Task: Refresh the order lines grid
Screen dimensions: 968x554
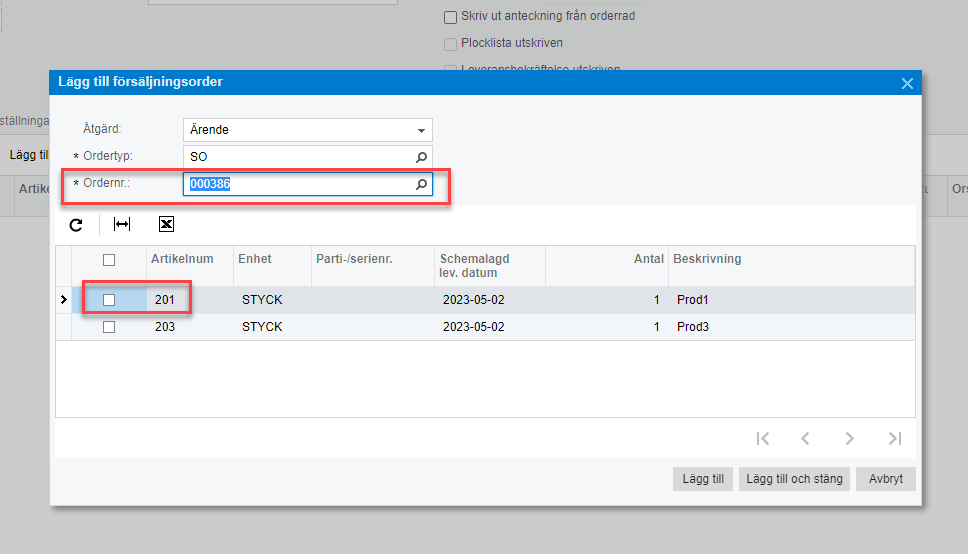Action: (x=76, y=225)
